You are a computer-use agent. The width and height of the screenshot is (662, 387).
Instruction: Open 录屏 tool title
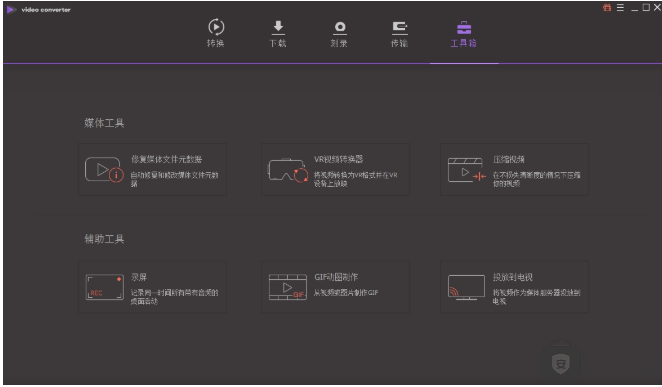(139, 277)
